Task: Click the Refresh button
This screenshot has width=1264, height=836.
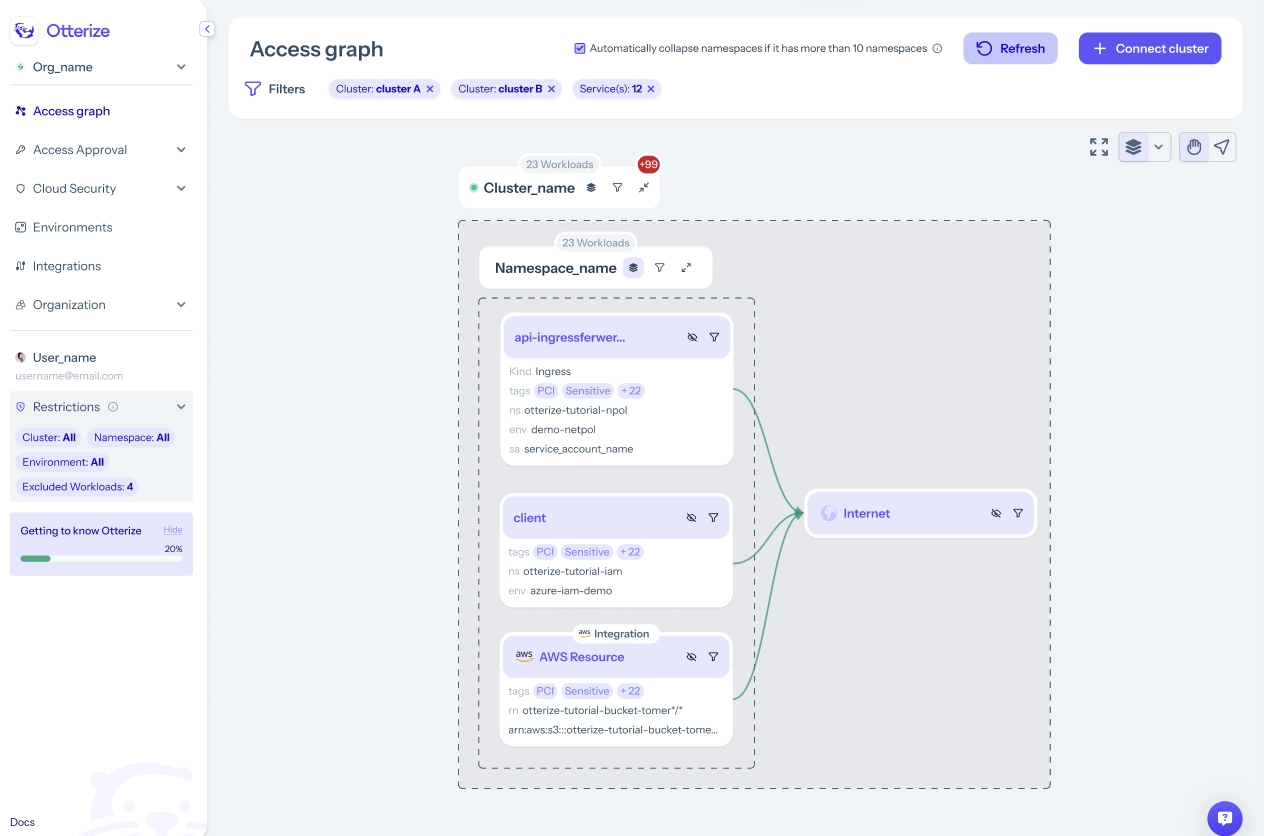Action: 1010,48
